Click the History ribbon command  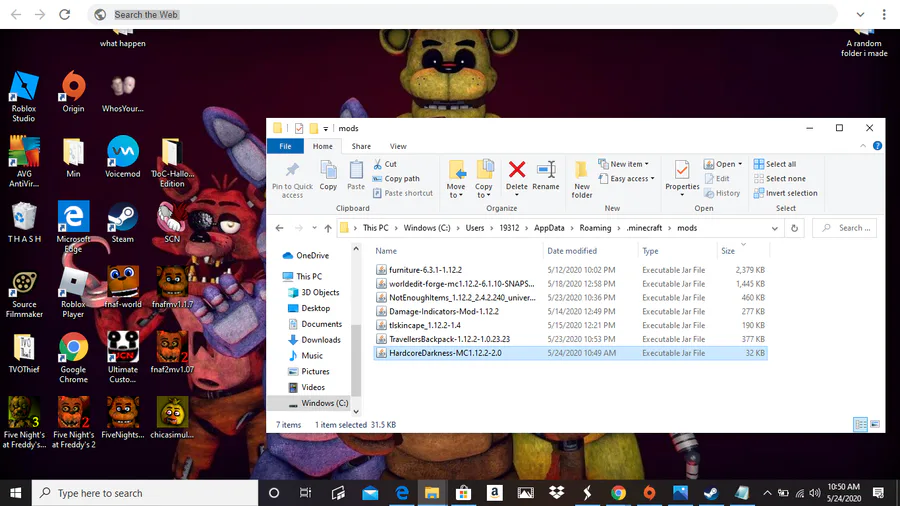[722, 193]
